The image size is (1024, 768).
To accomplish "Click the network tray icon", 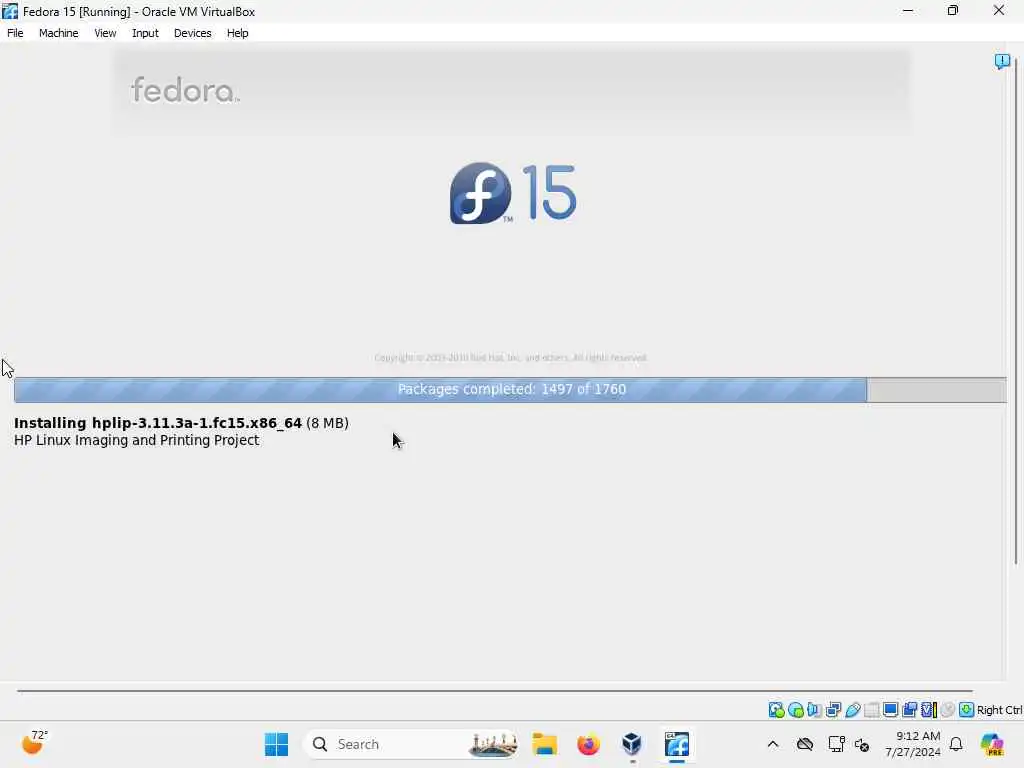I will [836, 744].
